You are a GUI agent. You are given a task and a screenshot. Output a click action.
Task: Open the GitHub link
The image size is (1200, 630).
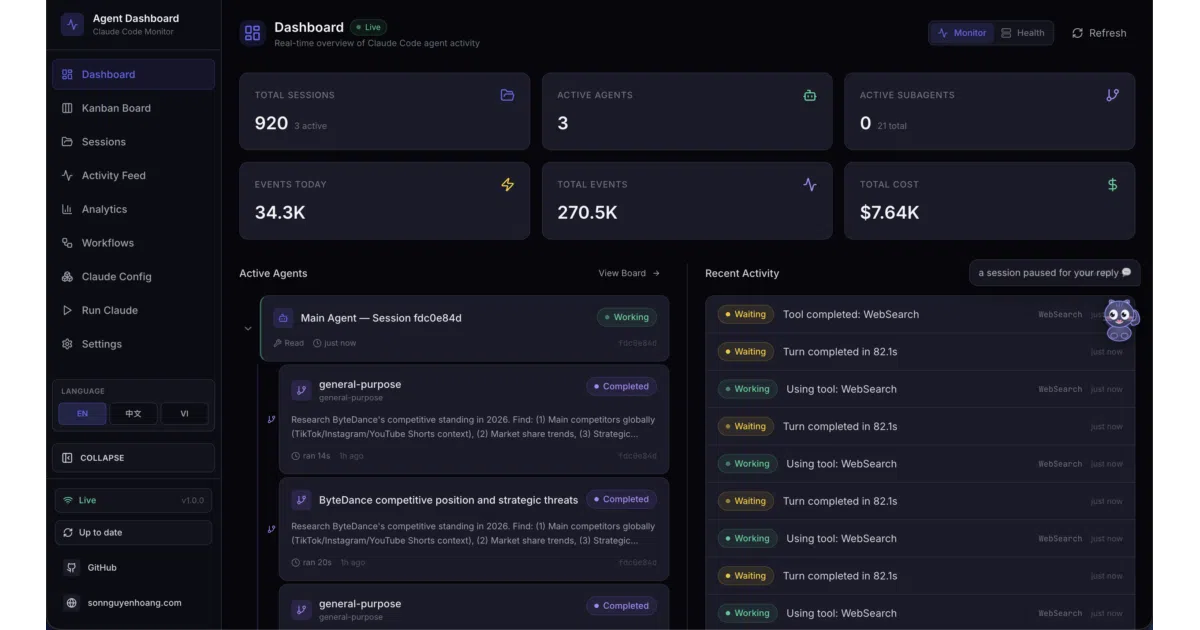[x=102, y=567]
